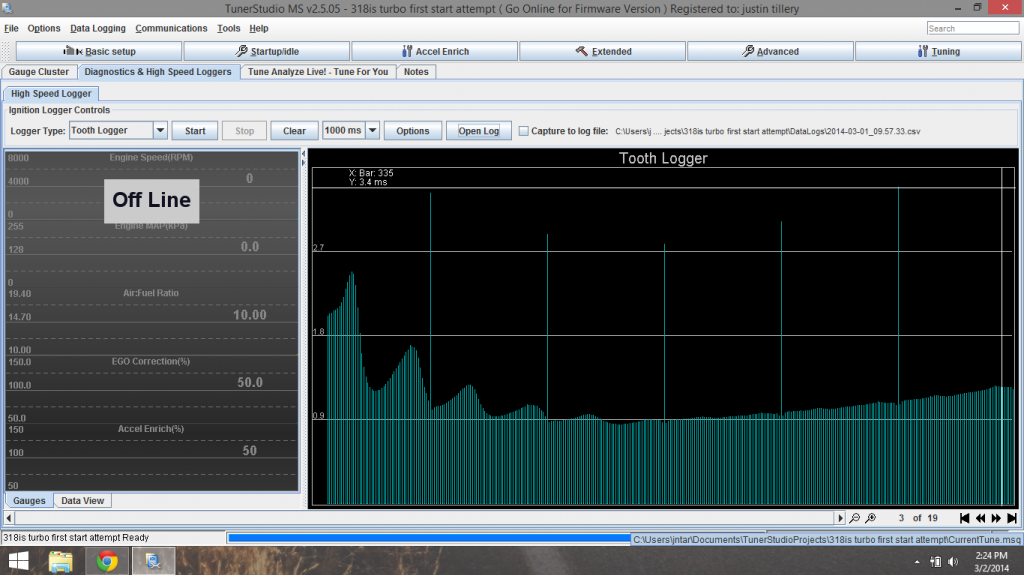This screenshot has height=575, width=1024.
Task: Open the Basic setup toolbar menu
Action: click(99, 51)
